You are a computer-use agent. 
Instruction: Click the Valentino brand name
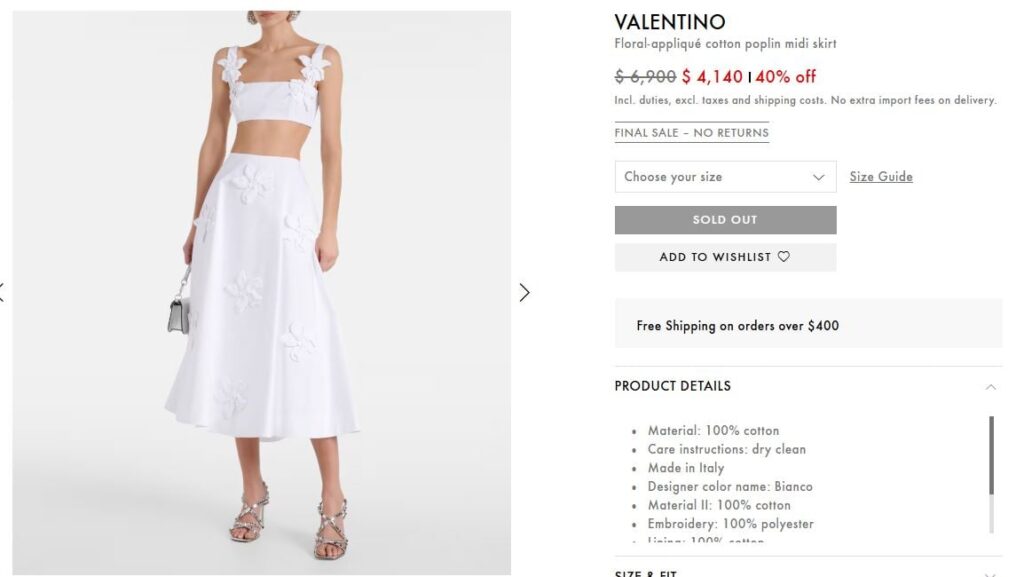pos(670,22)
